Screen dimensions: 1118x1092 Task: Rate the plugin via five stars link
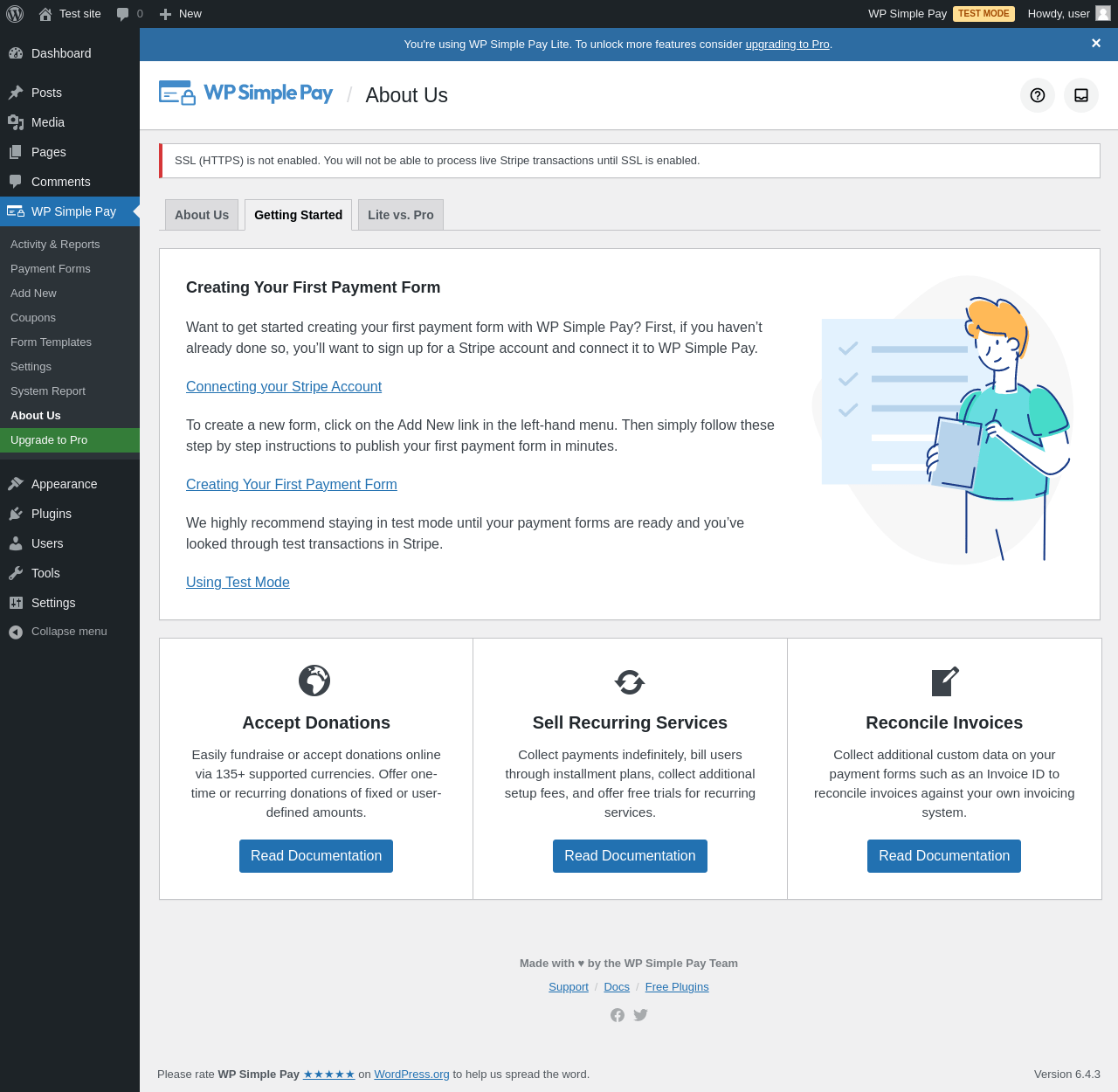click(329, 1075)
